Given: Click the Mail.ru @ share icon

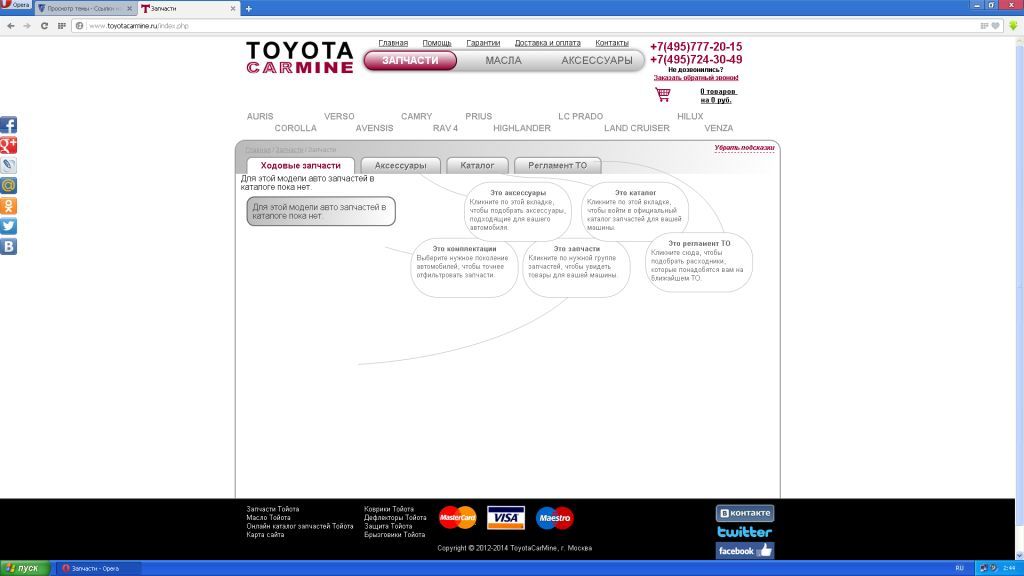Looking at the screenshot, I should [x=8, y=186].
